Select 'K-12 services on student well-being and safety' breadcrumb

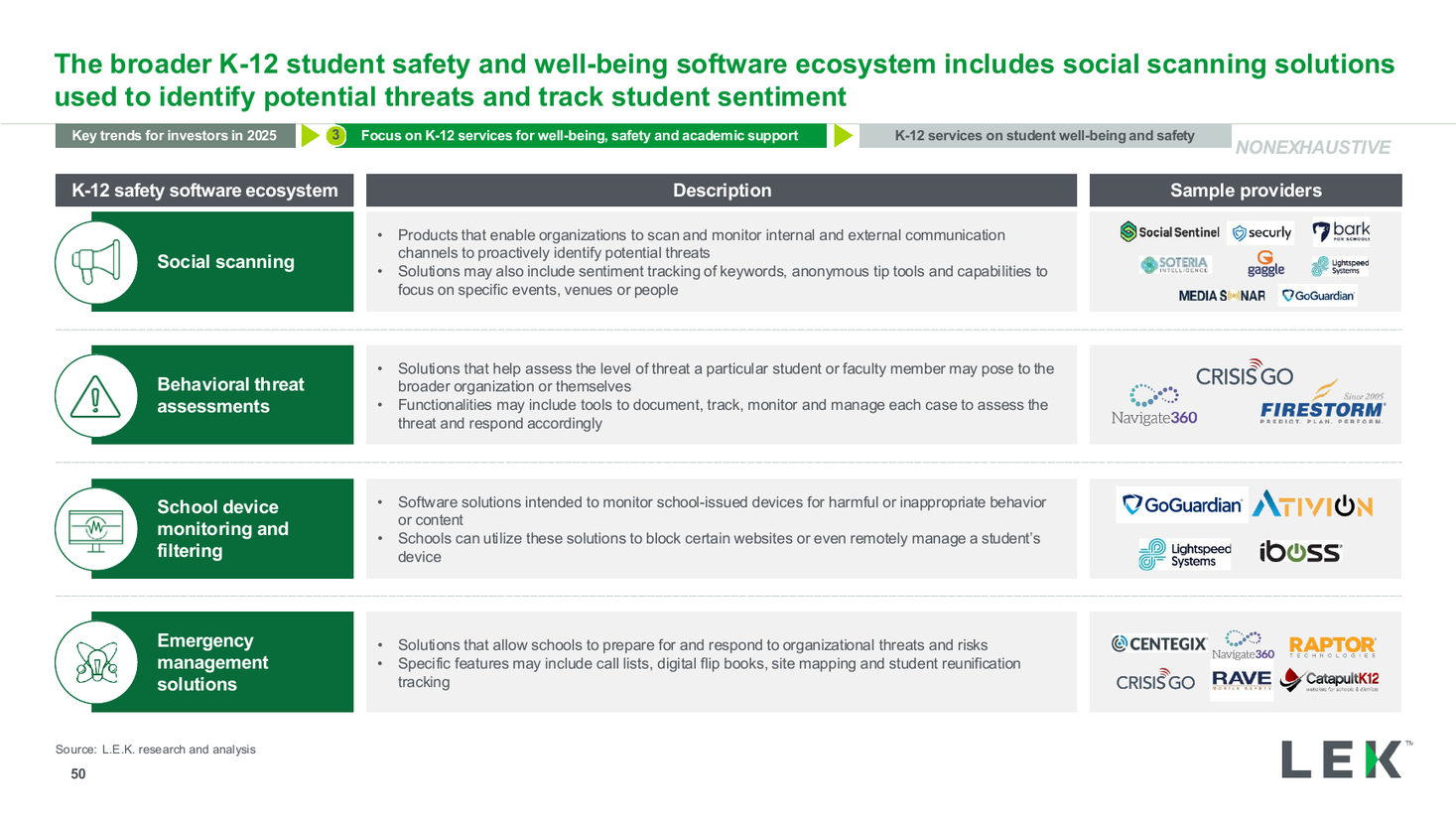(1045, 136)
